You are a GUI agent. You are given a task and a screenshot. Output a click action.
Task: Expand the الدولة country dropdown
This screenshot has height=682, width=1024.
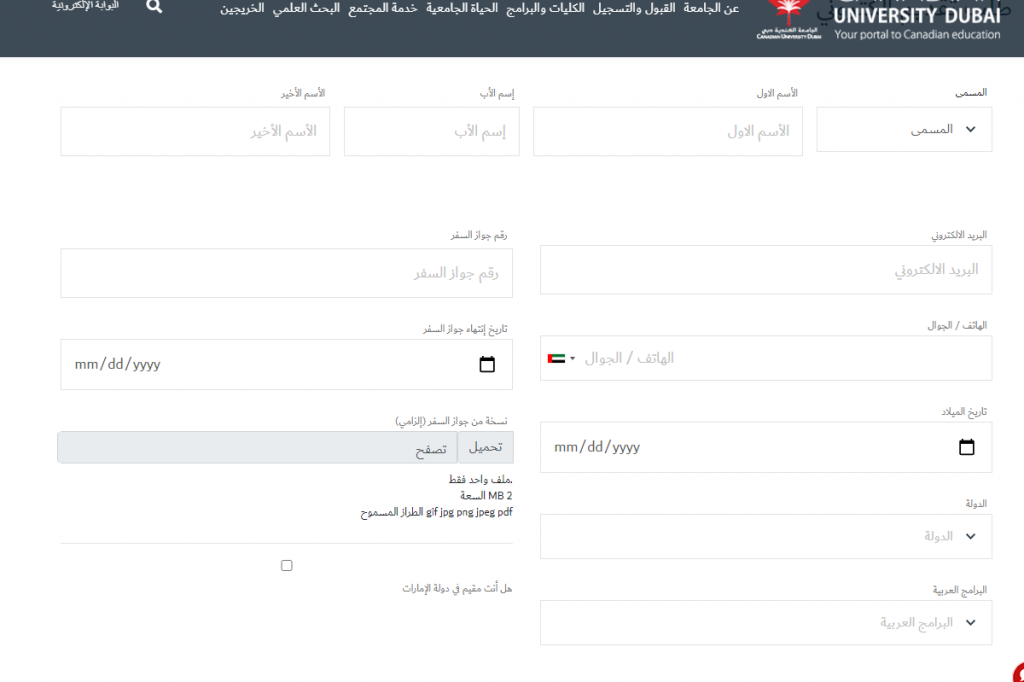(765, 536)
